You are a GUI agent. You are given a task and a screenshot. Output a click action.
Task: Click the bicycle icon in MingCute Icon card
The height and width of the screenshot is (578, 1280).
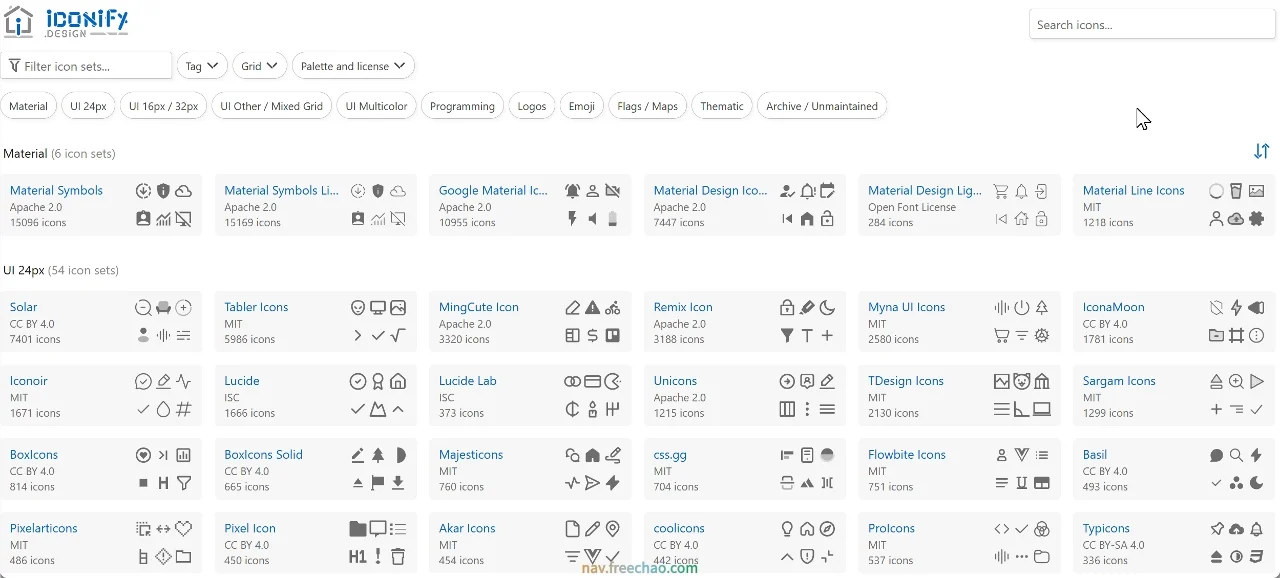(612, 308)
